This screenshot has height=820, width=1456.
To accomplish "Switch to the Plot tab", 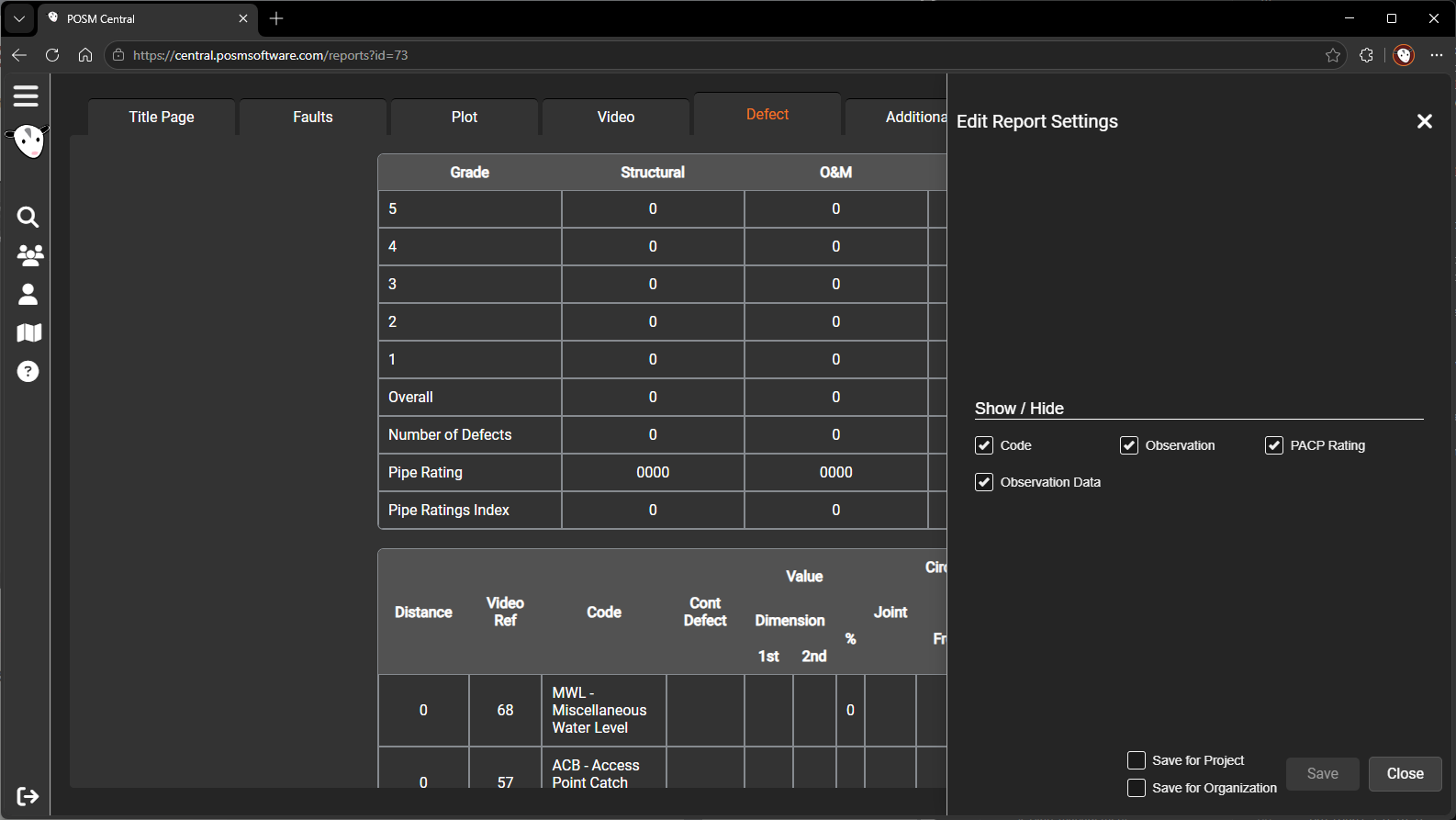I will [465, 117].
